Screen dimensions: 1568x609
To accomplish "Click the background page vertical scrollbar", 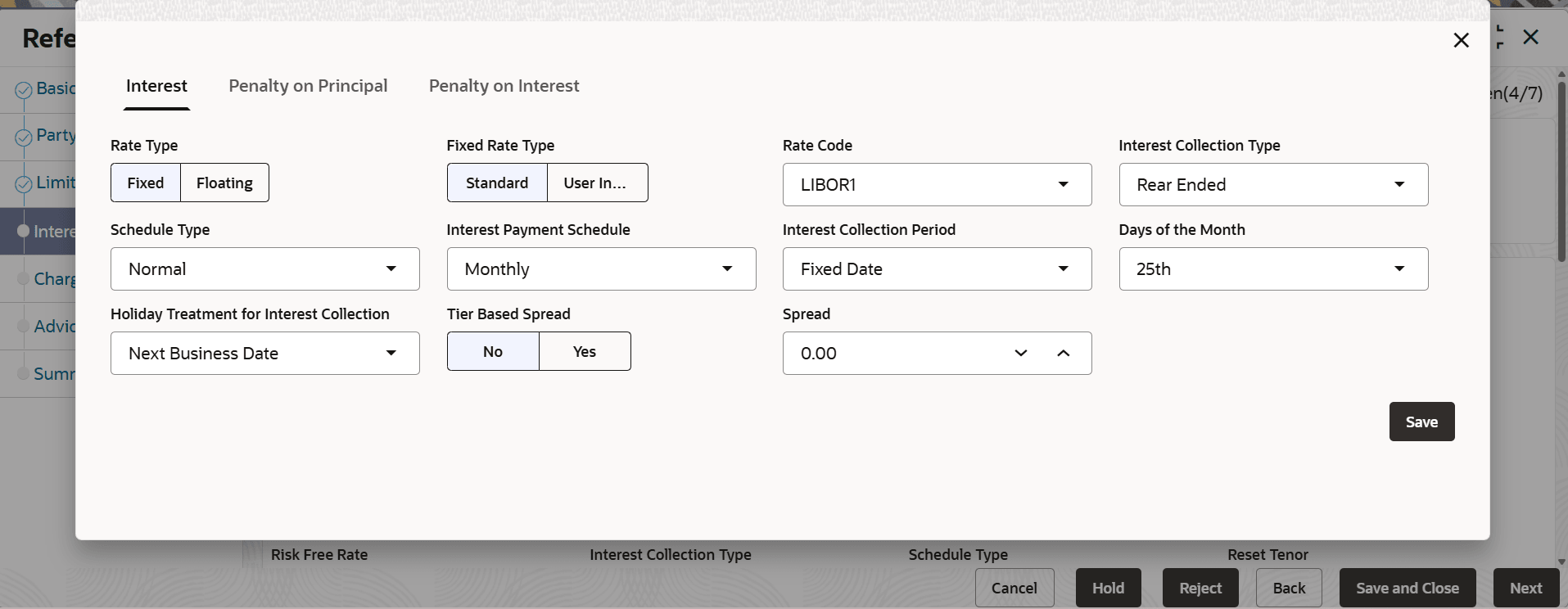I will click(x=1561, y=172).
